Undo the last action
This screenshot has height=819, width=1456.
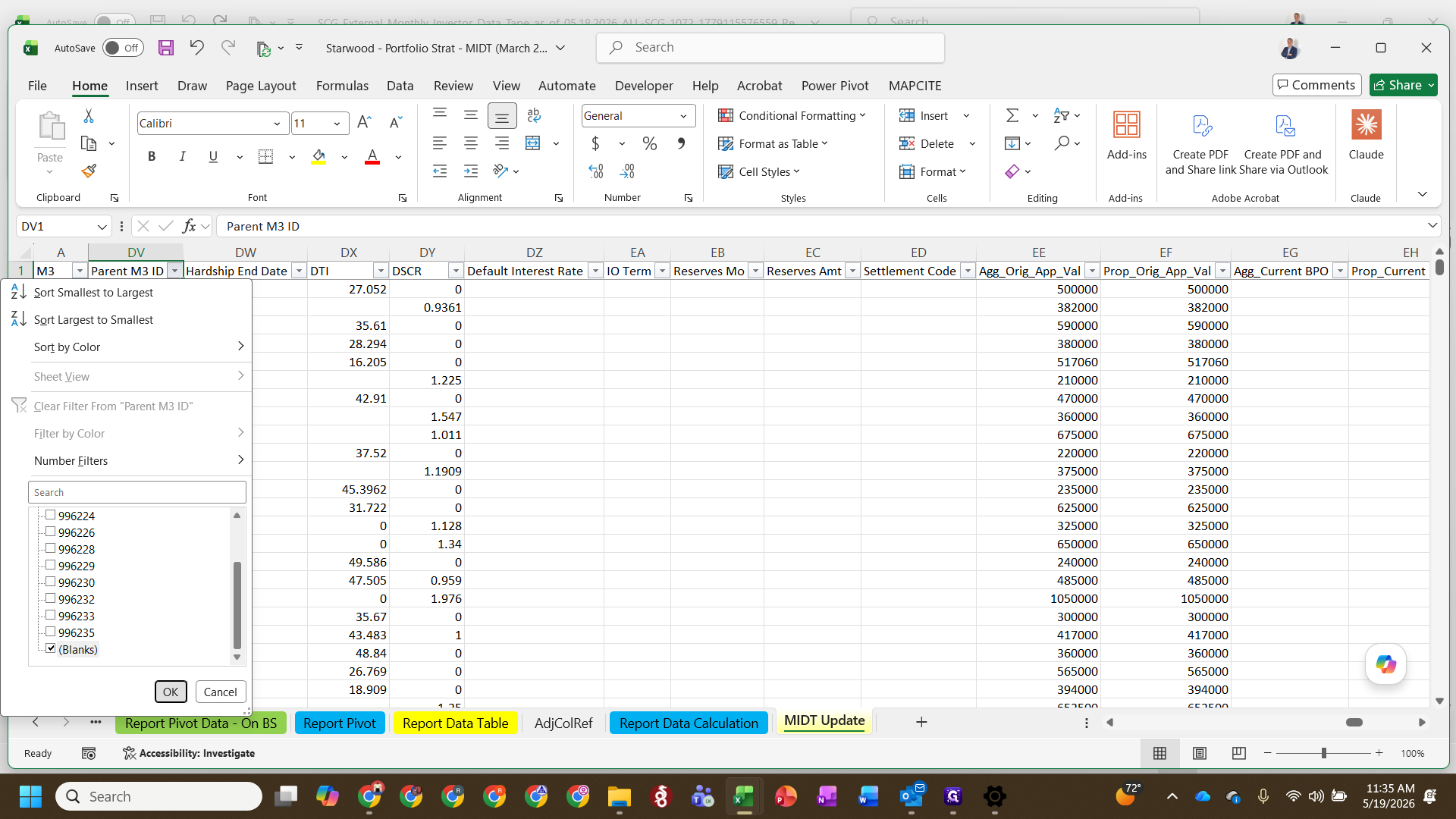tap(196, 48)
